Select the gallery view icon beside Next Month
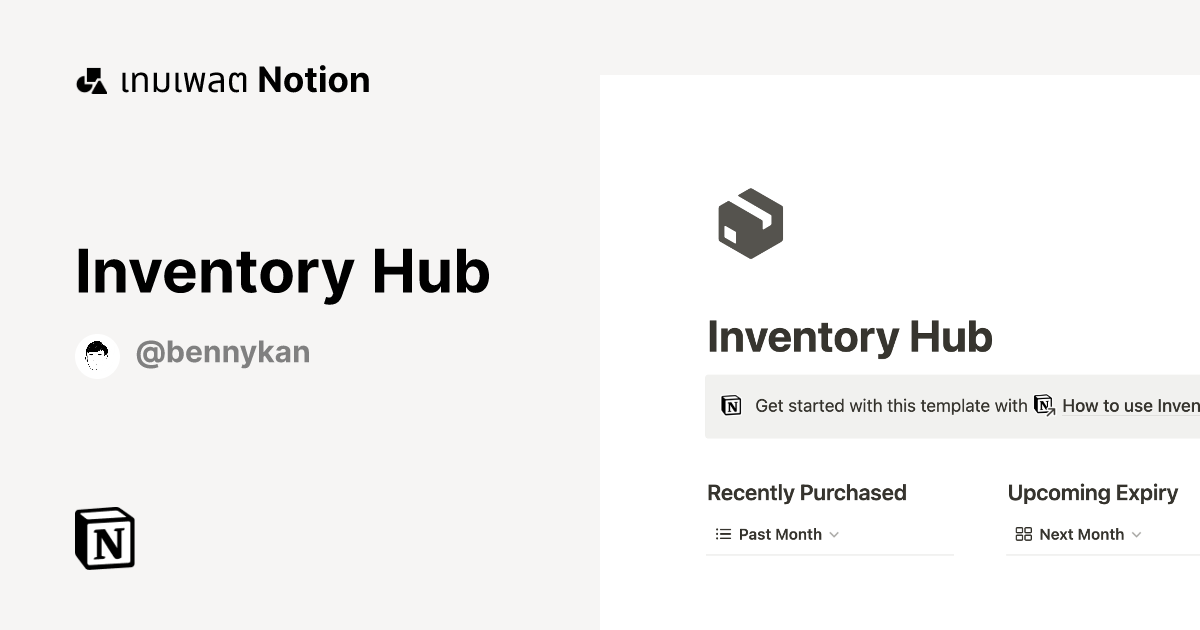Image resolution: width=1200 pixels, height=630 pixels. (x=1023, y=534)
